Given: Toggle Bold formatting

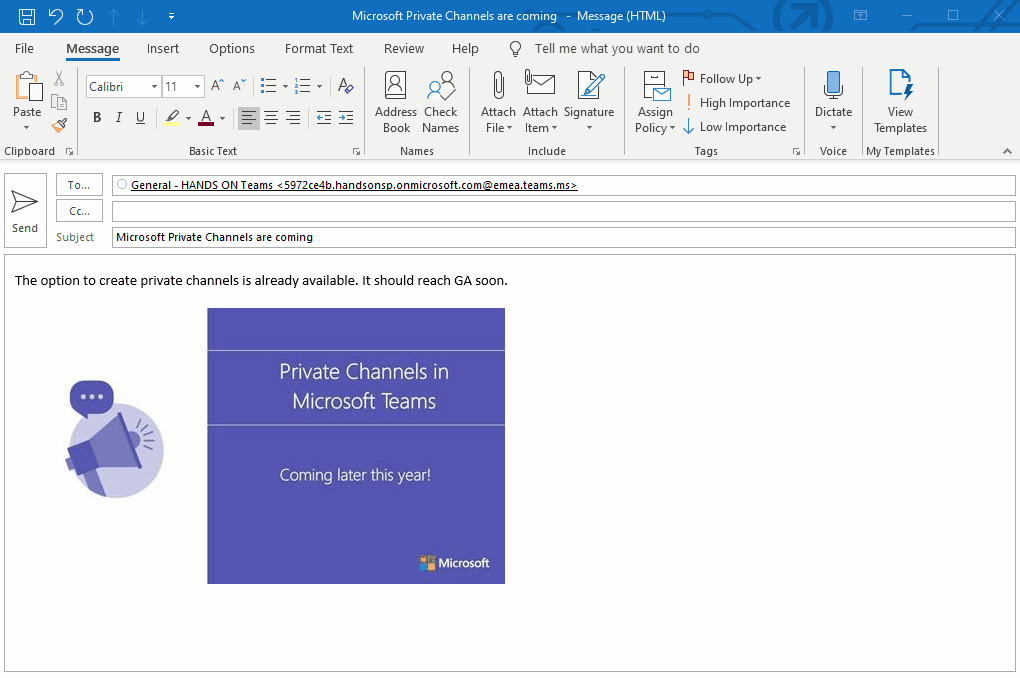Looking at the screenshot, I should pyautogui.click(x=97, y=118).
